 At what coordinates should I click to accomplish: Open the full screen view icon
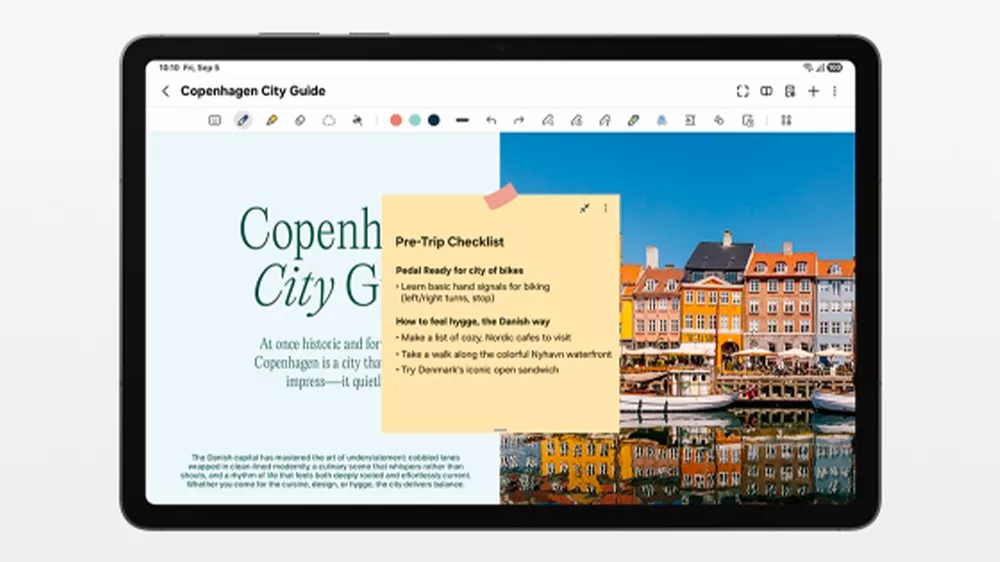[742, 91]
